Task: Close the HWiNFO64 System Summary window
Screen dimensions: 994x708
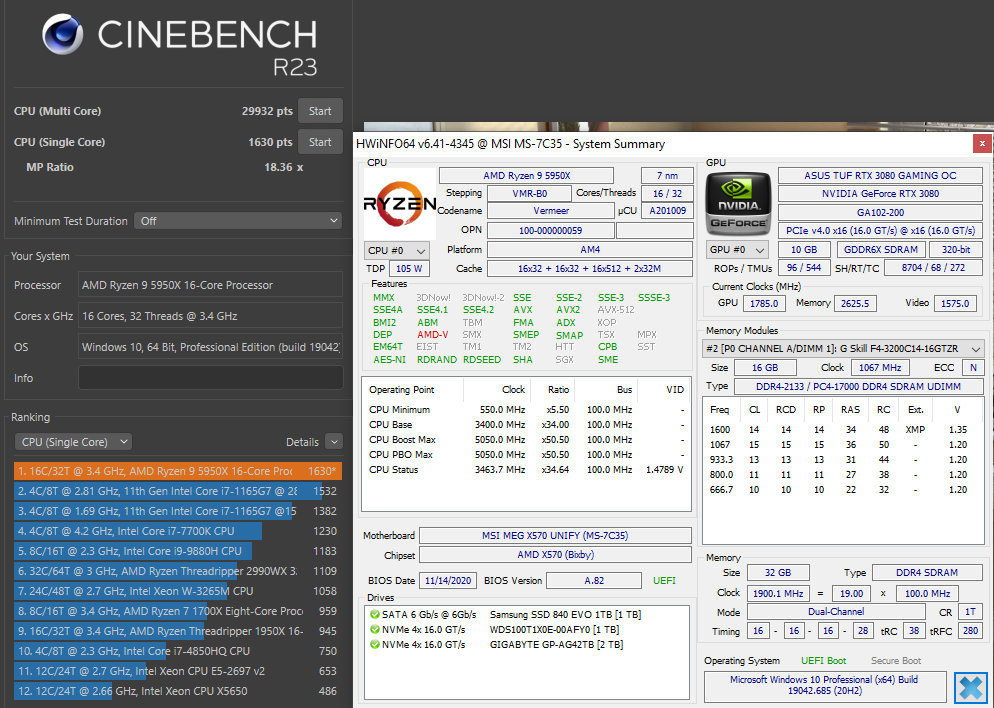Action: pyautogui.click(x=982, y=143)
